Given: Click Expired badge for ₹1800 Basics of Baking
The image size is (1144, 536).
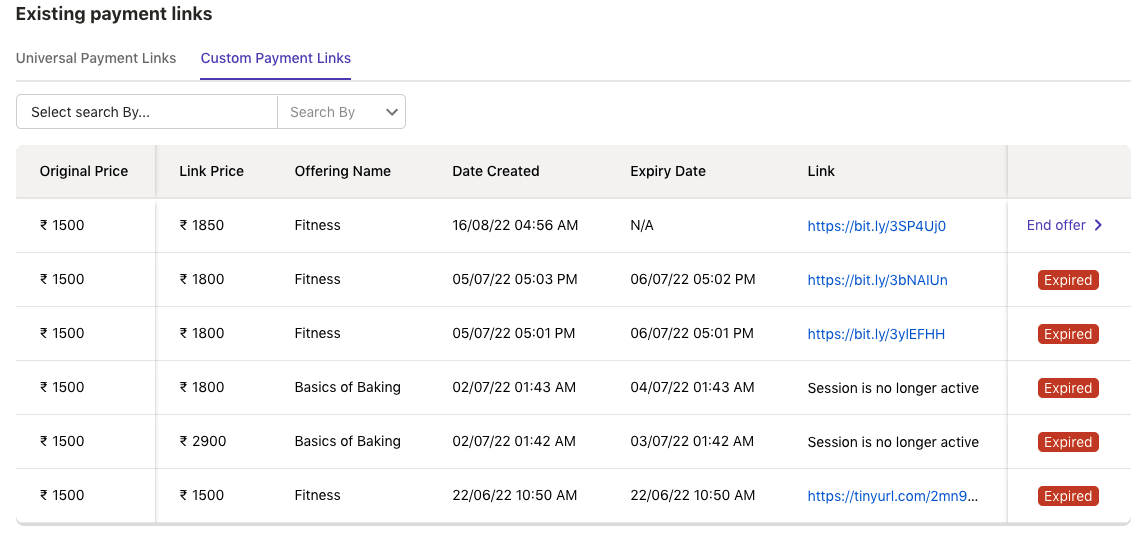Looking at the screenshot, I should tap(1068, 388).
